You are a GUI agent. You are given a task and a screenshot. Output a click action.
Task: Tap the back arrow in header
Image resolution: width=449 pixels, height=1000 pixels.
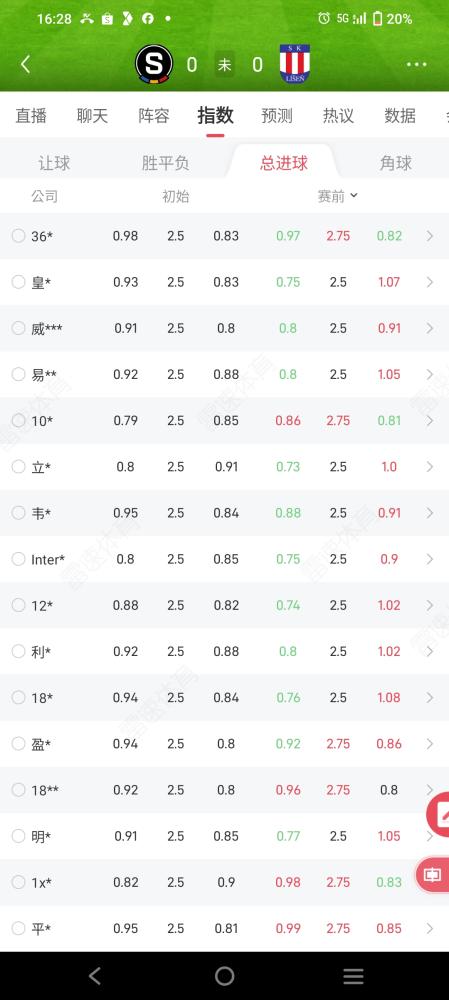coord(26,64)
